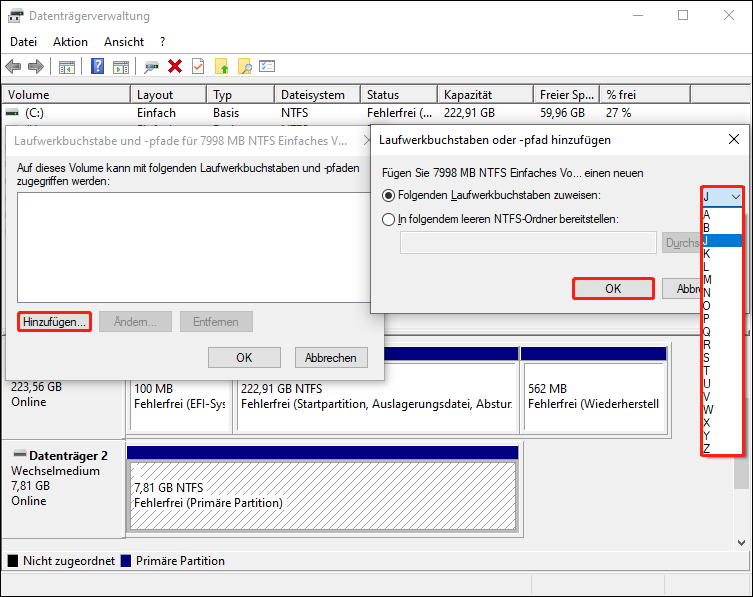
Task: Click the '59,96 GB' free space cell
Action: tap(562, 113)
